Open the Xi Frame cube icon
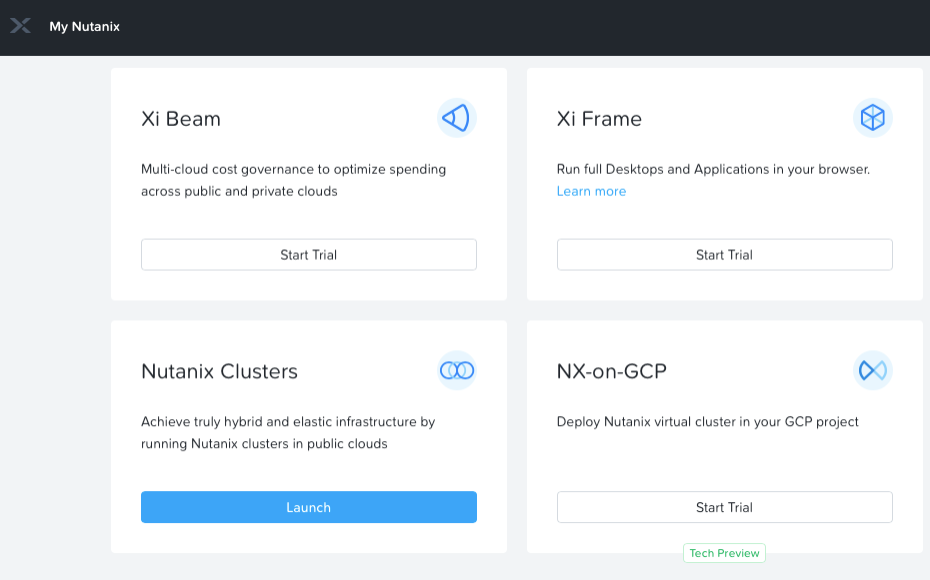 pos(872,118)
